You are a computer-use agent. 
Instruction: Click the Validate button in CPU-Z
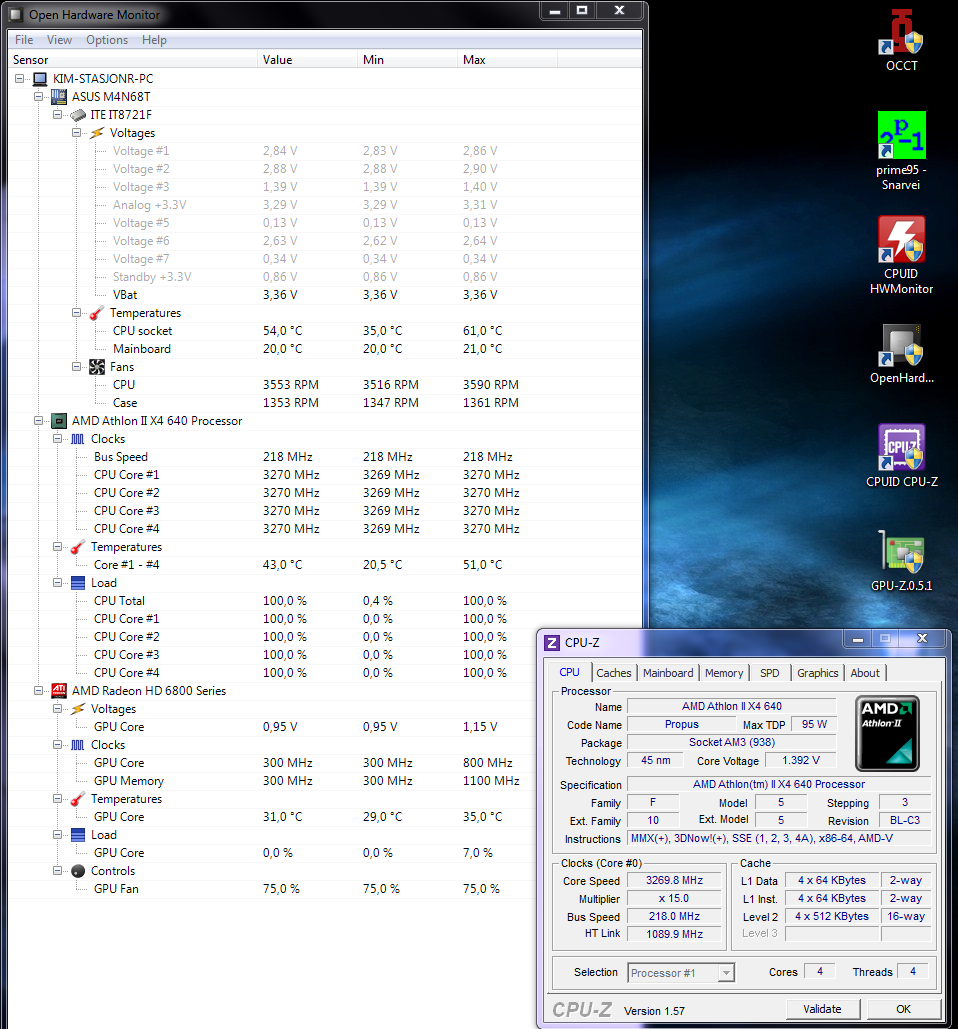click(x=822, y=1009)
